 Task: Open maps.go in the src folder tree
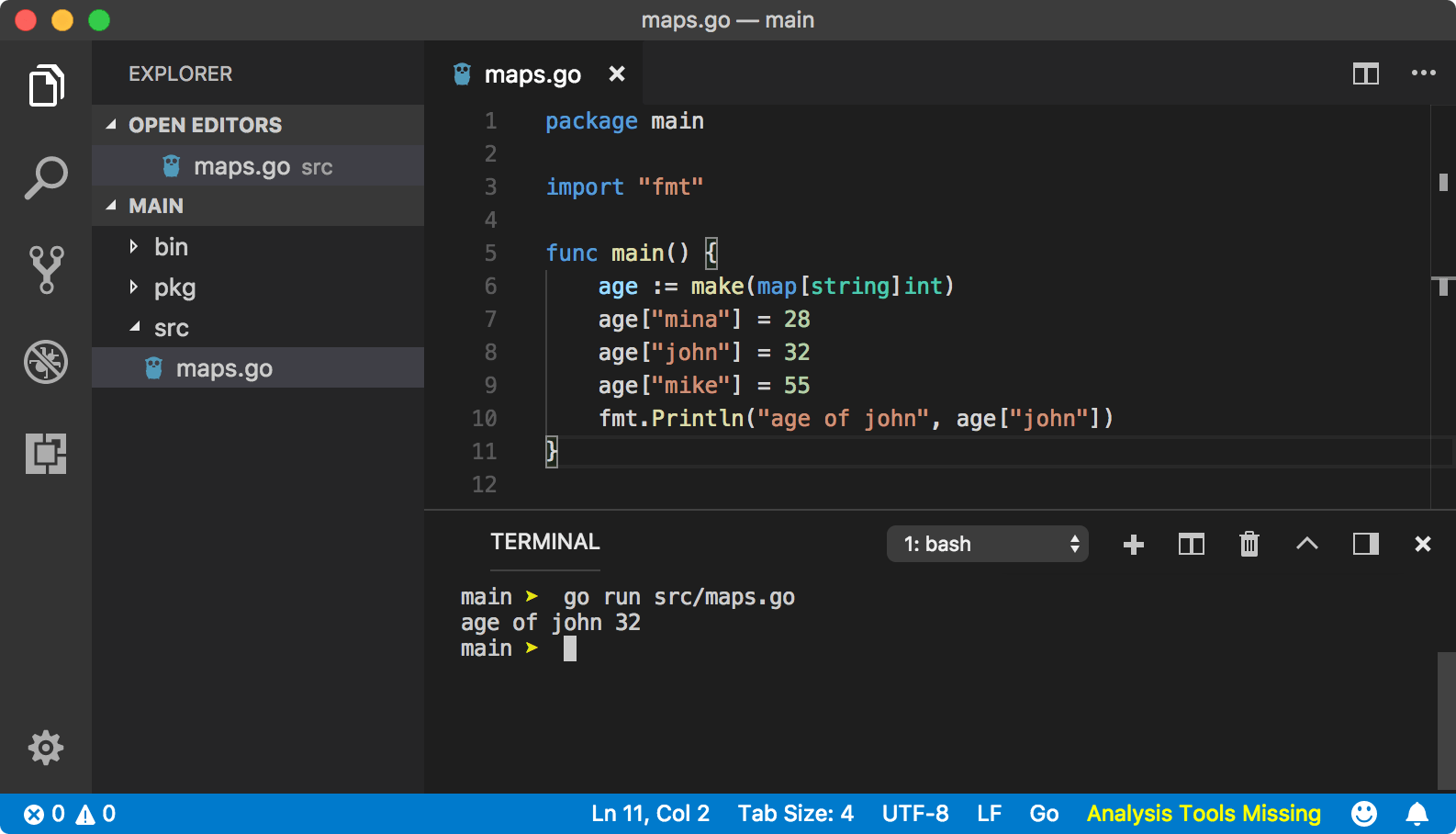(258, 367)
